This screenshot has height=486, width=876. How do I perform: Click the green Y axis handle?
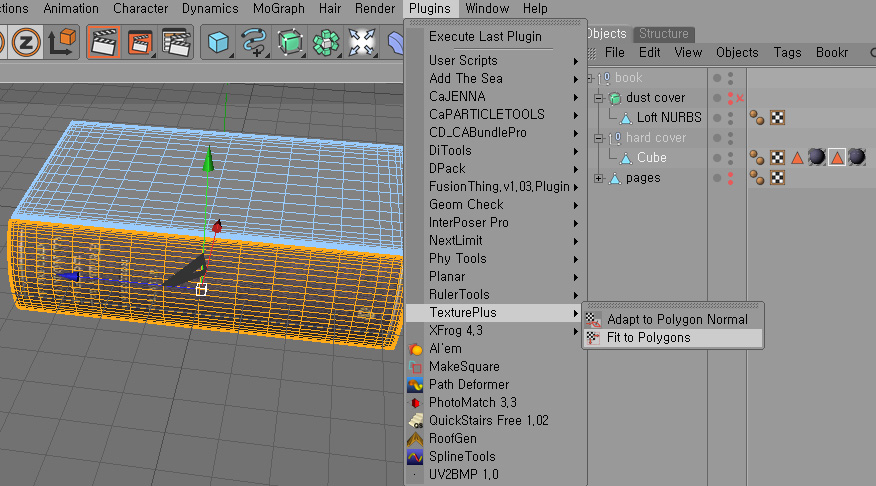click(208, 159)
